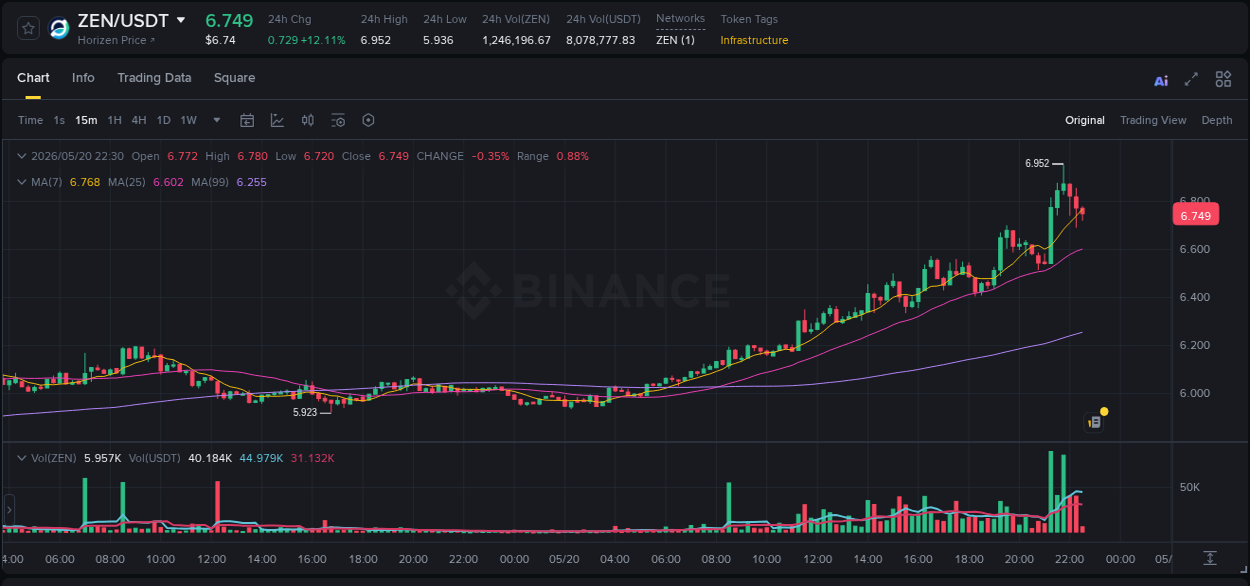Select the 4H interval

click(139, 120)
